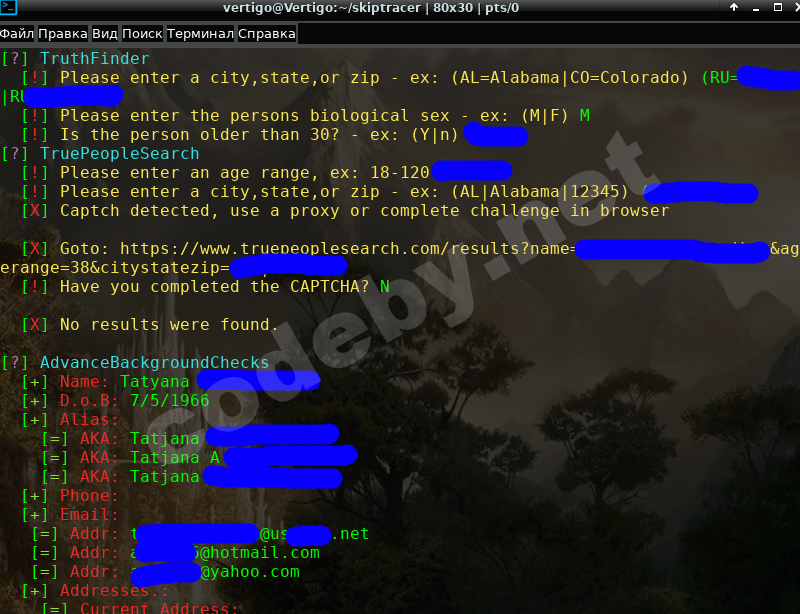800x614 pixels.
Task: Click TruthFinder 'Please enter a city,state,or zip' prompt
Action: tap(410, 78)
